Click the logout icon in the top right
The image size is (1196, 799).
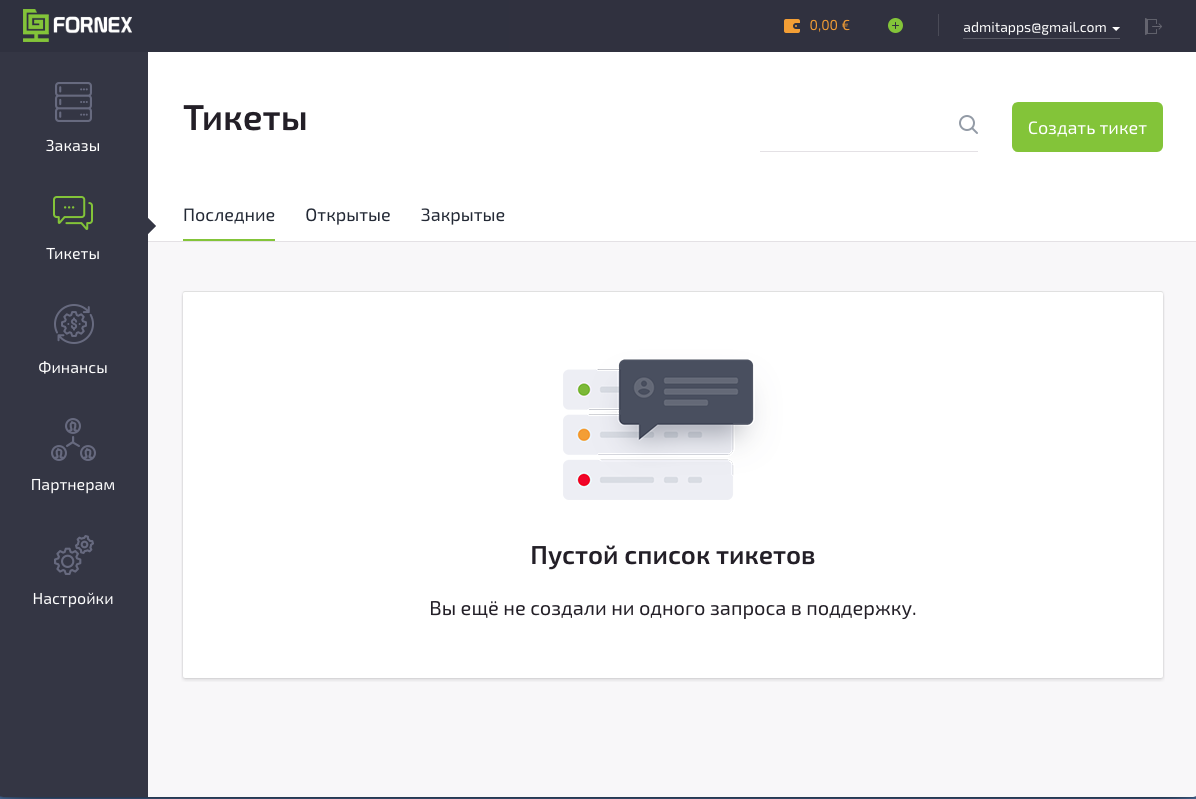[1153, 27]
